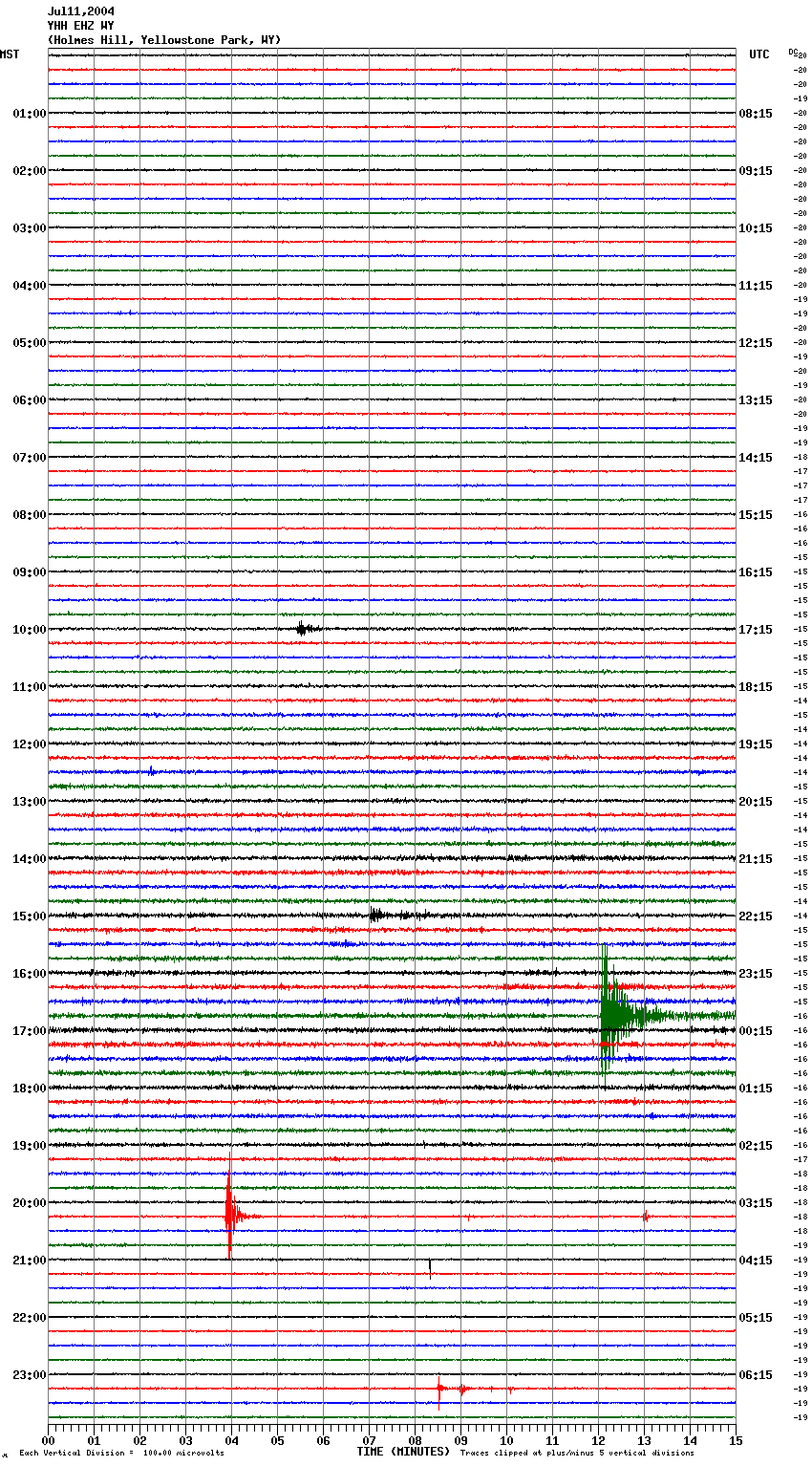Viewport: 812px width, 1466px height.
Task: Click the black event on 15:00 trace
Action: pos(377,915)
